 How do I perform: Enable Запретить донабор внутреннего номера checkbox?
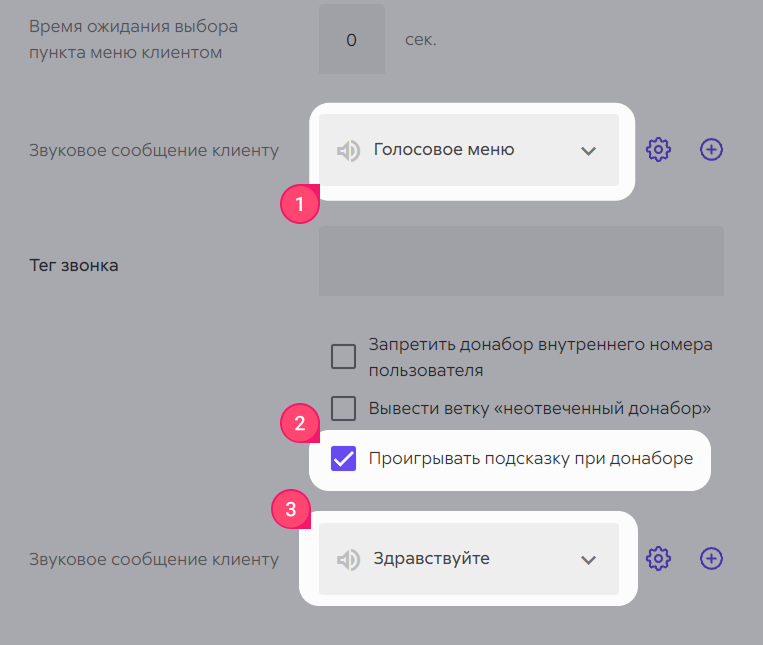344,357
